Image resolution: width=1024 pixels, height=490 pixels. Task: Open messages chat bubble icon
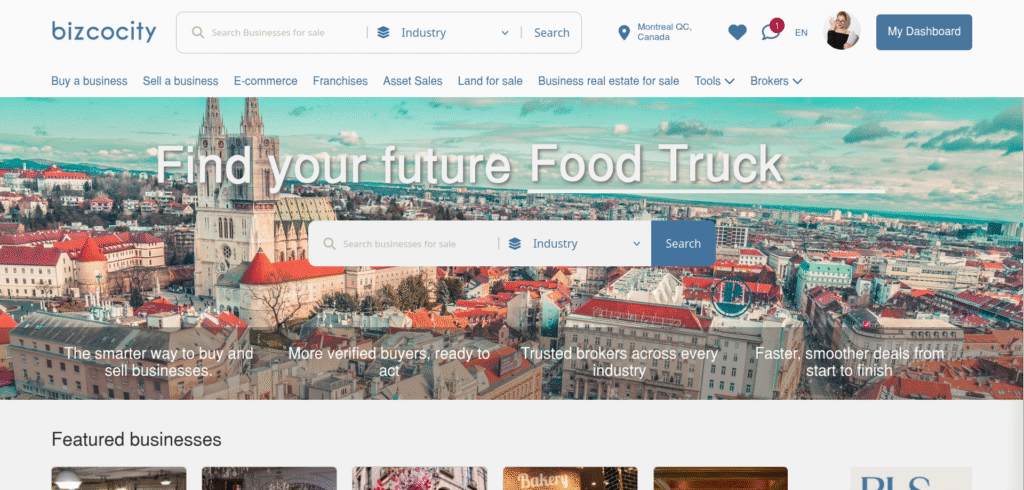pos(771,32)
